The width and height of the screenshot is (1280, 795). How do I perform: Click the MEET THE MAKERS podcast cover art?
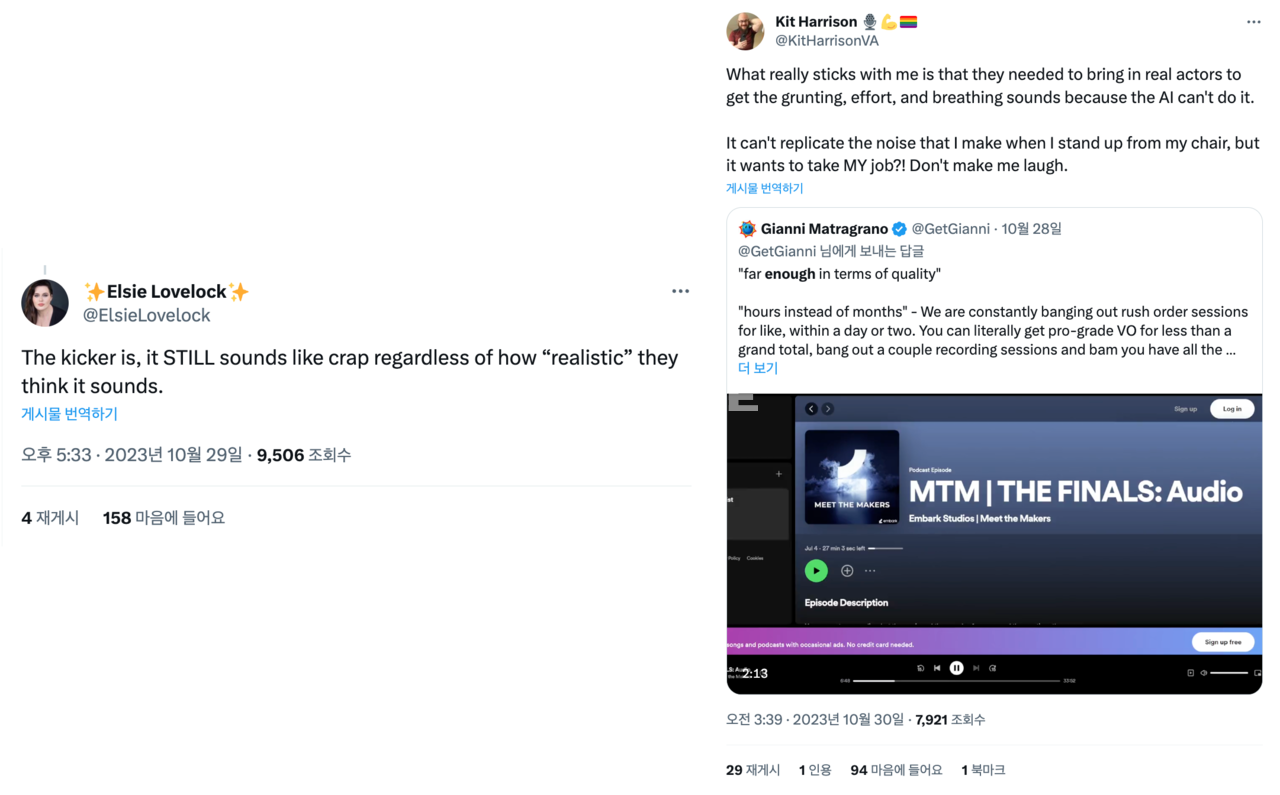tap(851, 477)
